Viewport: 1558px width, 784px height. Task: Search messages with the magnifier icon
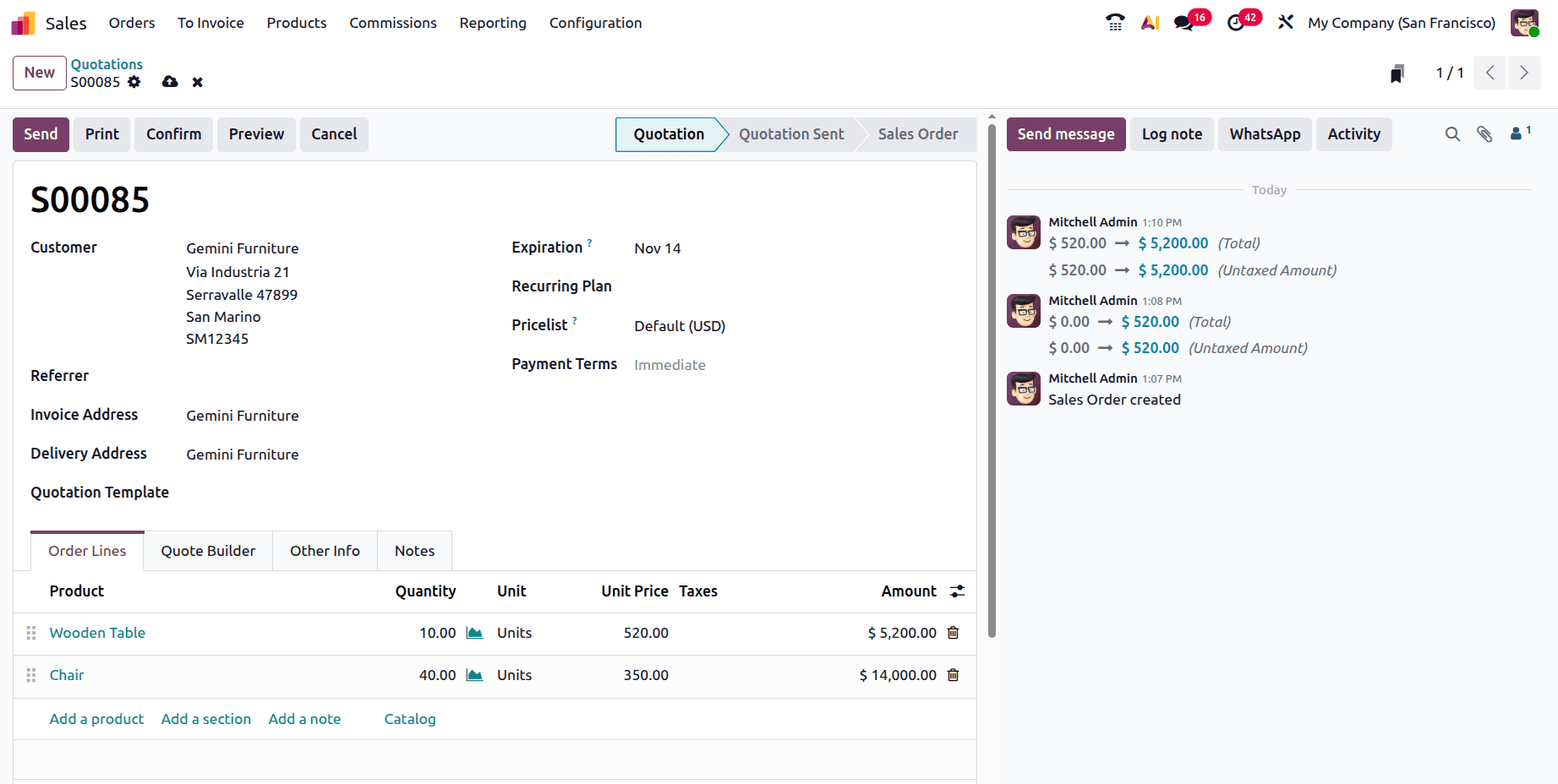click(x=1452, y=133)
